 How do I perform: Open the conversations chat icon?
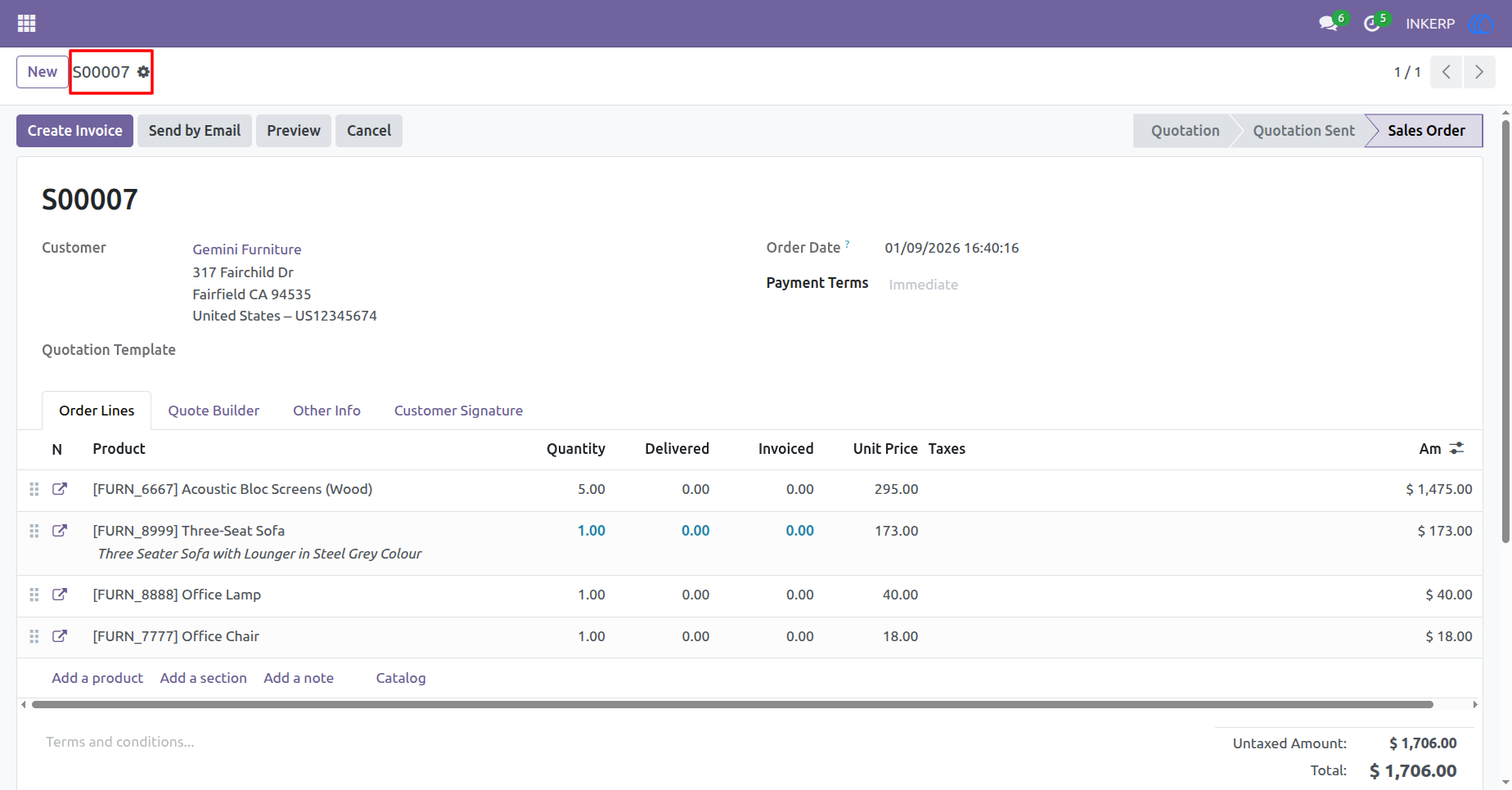pos(1329,24)
